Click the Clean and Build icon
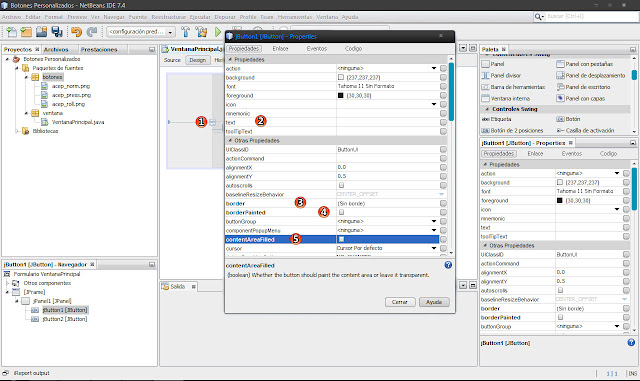The height and width of the screenshot is (381, 640). coord(201,31)
